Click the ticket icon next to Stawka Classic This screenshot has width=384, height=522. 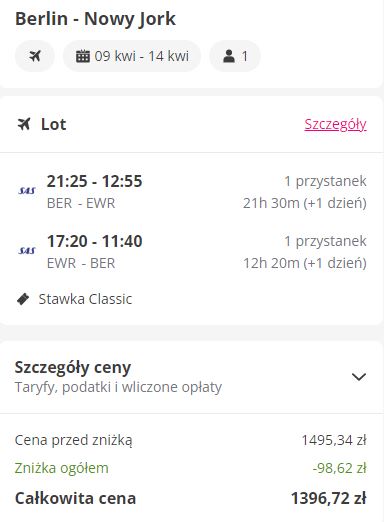23,299
